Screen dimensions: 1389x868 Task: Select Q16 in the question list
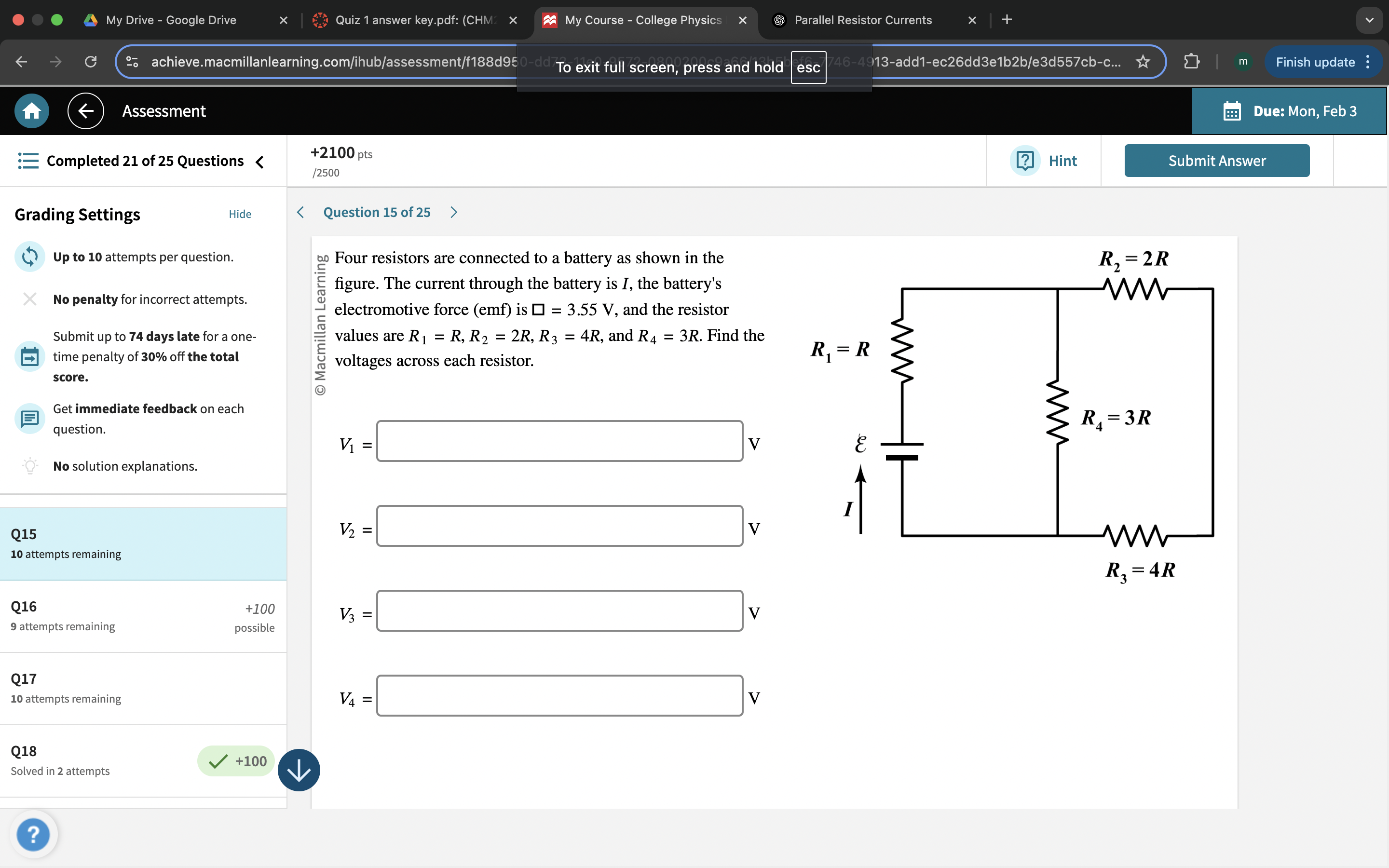click(143, 616)
